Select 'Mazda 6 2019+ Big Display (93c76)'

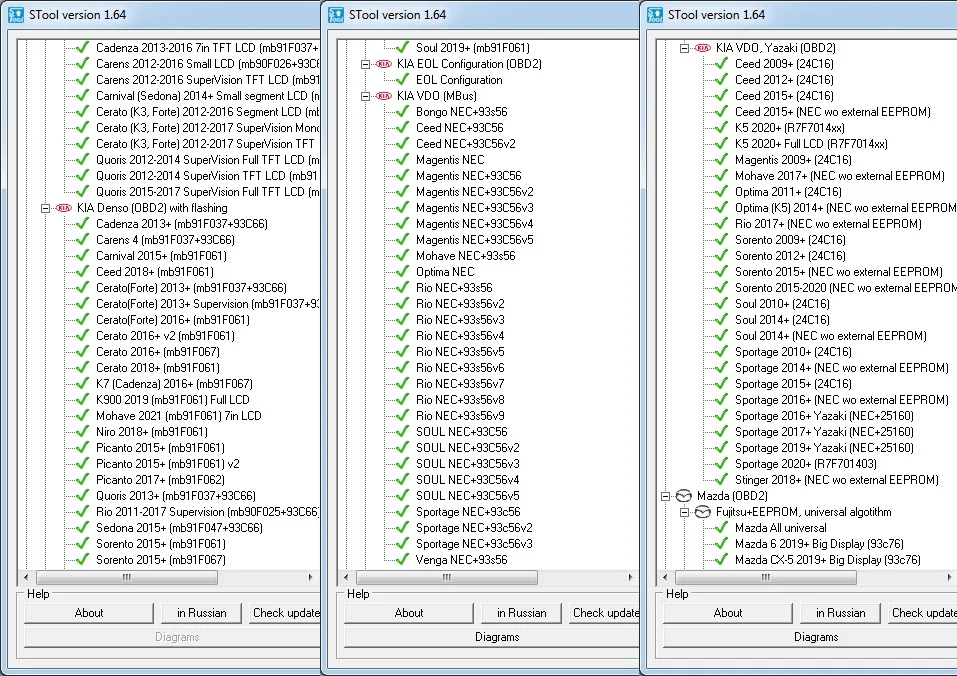click(x=820, y=544)
